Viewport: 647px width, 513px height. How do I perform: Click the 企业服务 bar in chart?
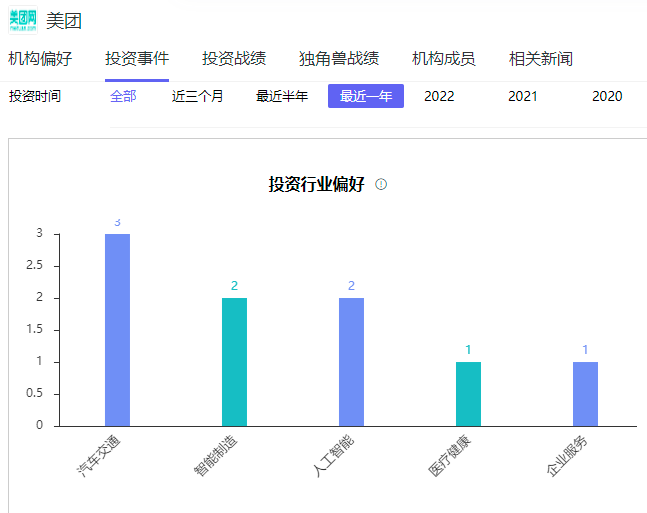(585, 394)
